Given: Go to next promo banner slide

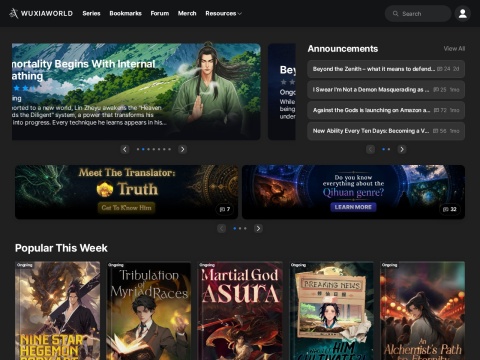Looking at the screenshot, I should pos(258,228).
